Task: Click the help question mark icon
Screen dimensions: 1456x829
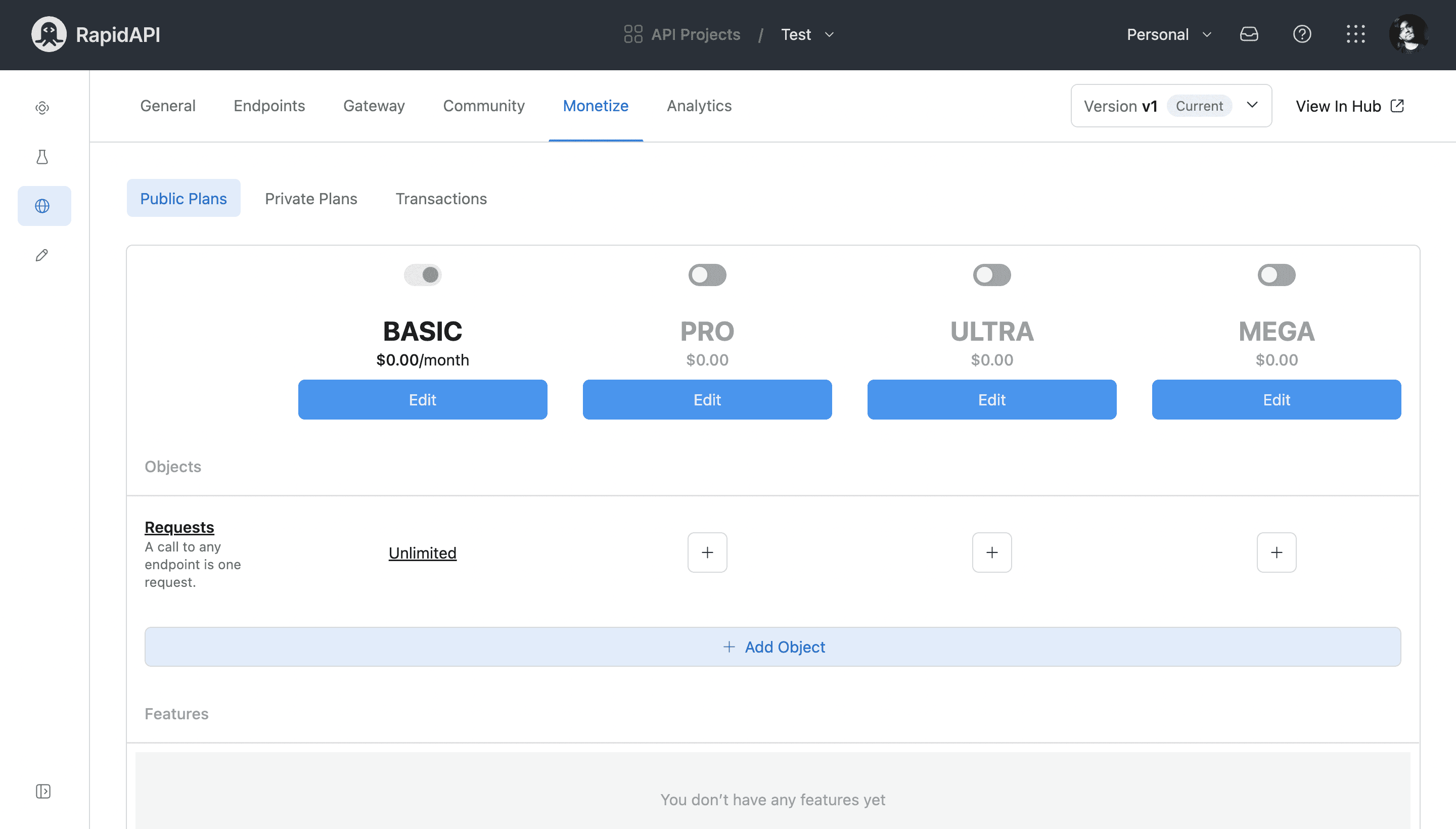Action: tap(1301, 34)
